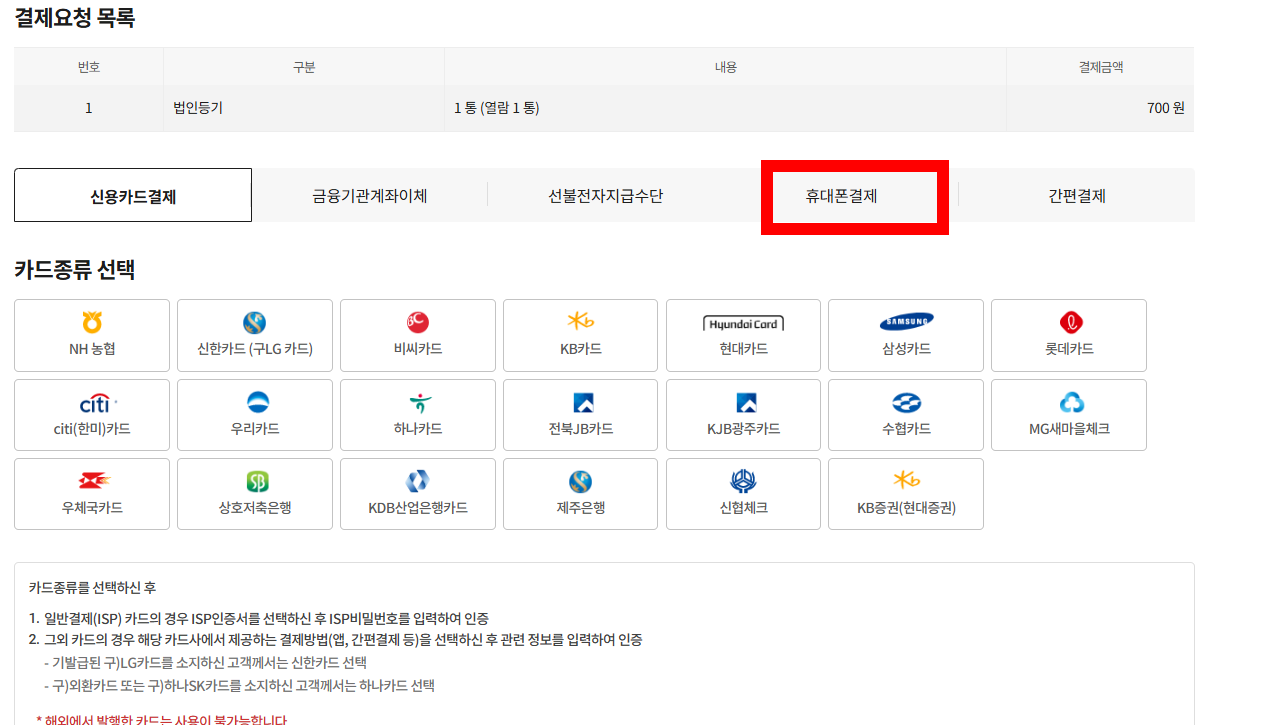Click the 700 원 payment amount
This screenshot has width=1267, height=725.
[x=1166, y=108]
